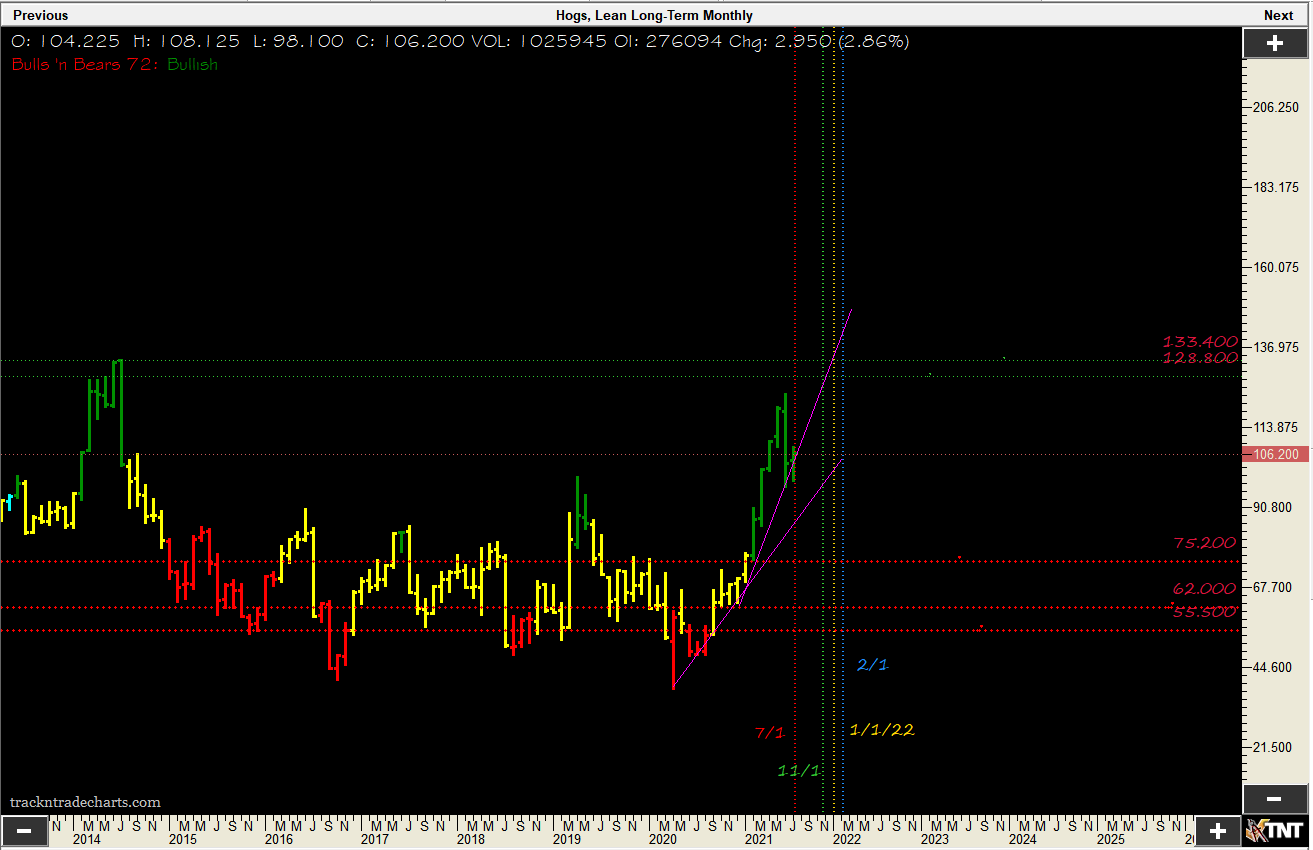
Task: Select the 62.000 price level label
Action: (x=1205, y=590)
